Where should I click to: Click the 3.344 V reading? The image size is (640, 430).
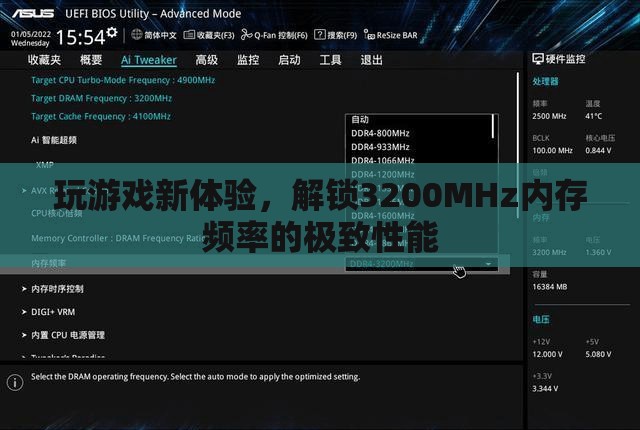click(x=545, y=388)
